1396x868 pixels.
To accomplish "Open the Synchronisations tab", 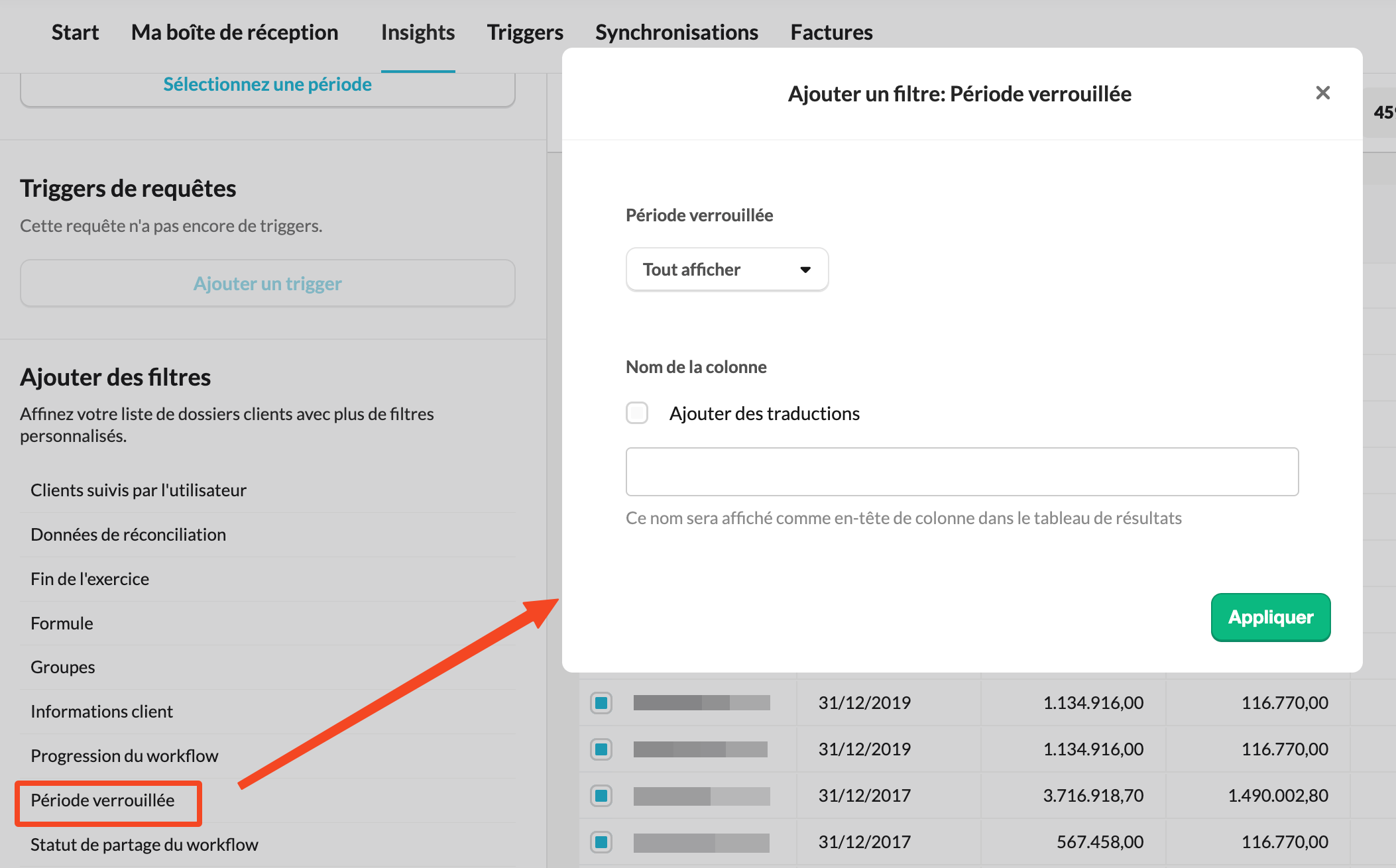I will [x=676, y=32].
